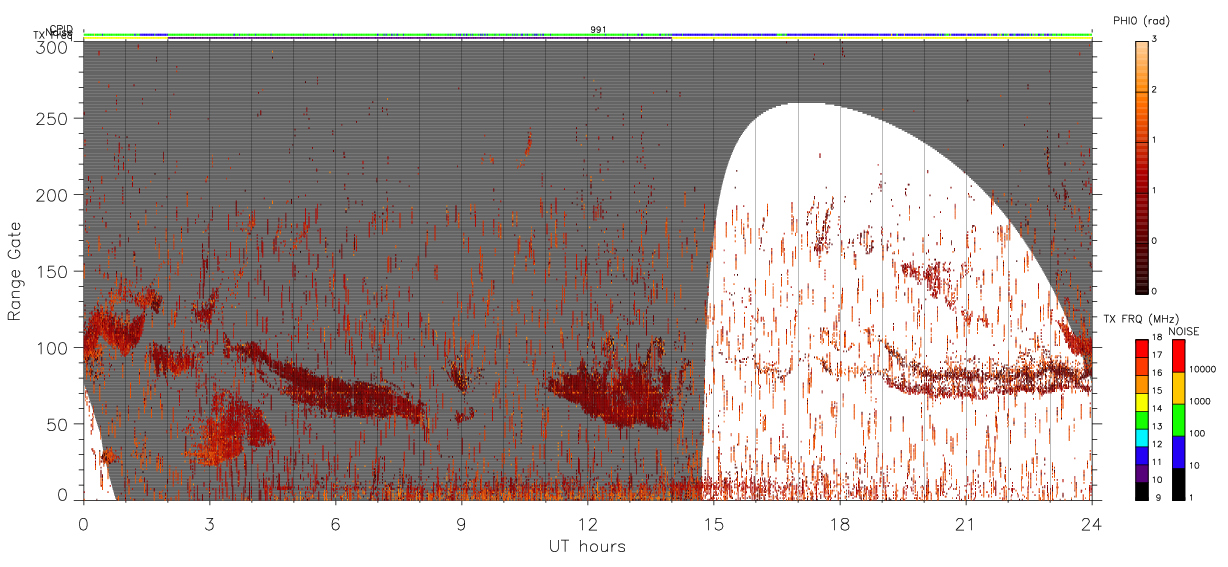Click the purple segment of the TX FRQ color bar

(1142, 473)
